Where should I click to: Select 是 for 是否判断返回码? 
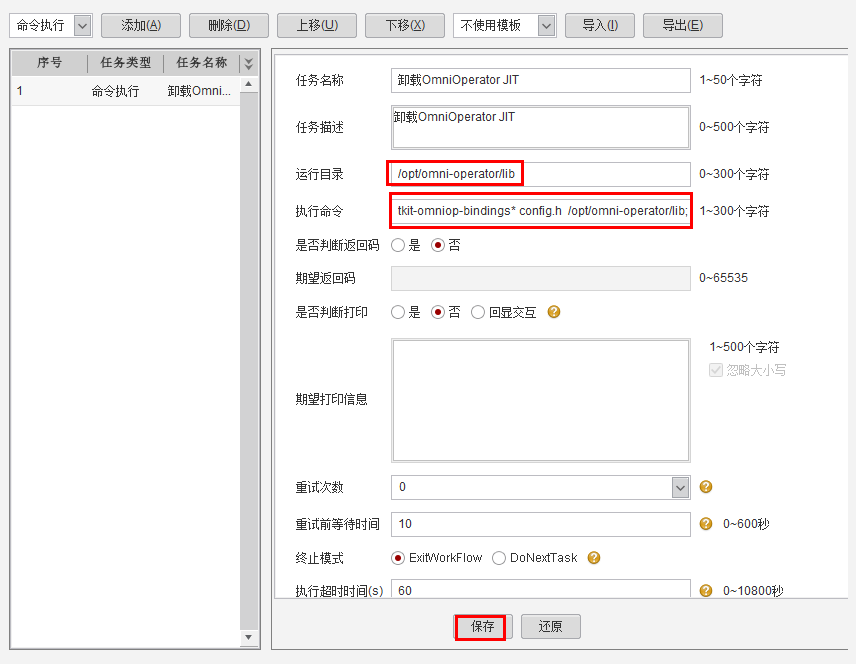[x=398, y=245]
